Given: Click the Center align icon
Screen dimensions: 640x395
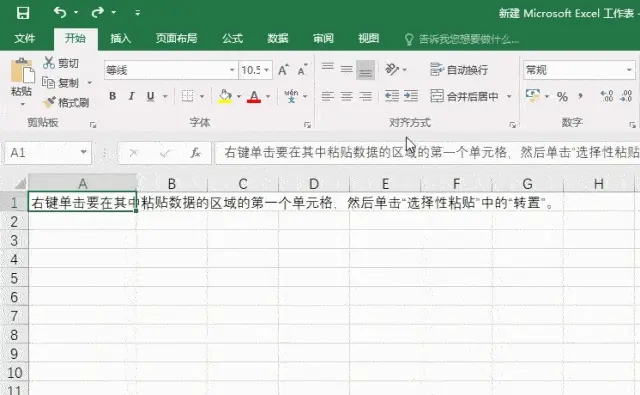Looking at the screenshot, I should pos(346,96).
